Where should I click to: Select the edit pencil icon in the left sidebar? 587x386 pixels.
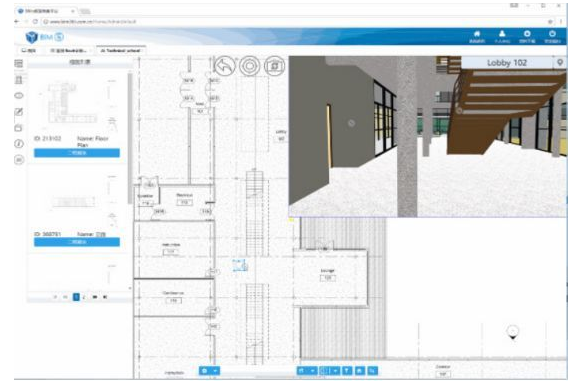[x=19, y=112]
